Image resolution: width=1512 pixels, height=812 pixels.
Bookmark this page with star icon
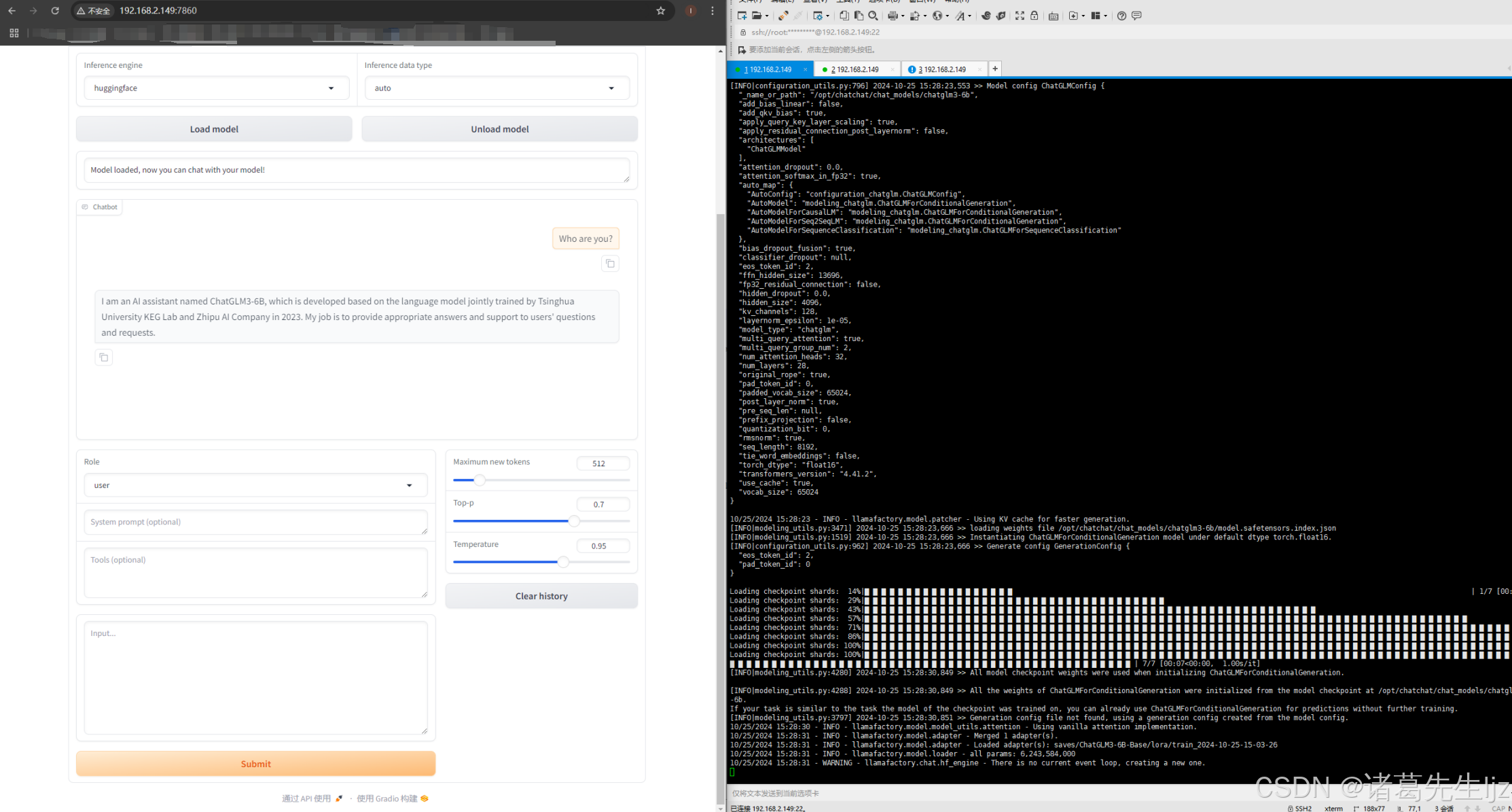coord(660,11)
